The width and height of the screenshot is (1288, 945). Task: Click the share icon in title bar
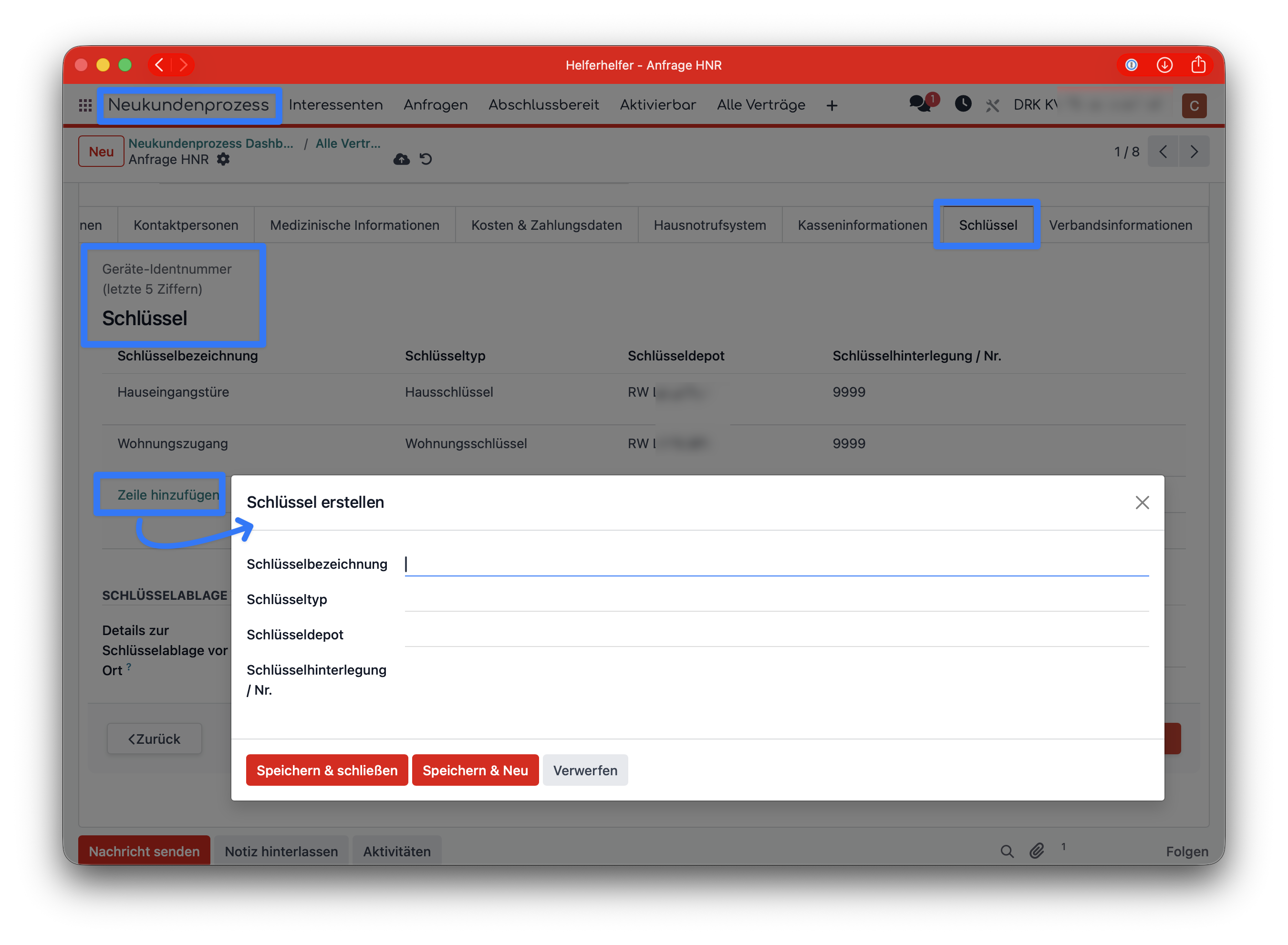tap(1198, 65)
